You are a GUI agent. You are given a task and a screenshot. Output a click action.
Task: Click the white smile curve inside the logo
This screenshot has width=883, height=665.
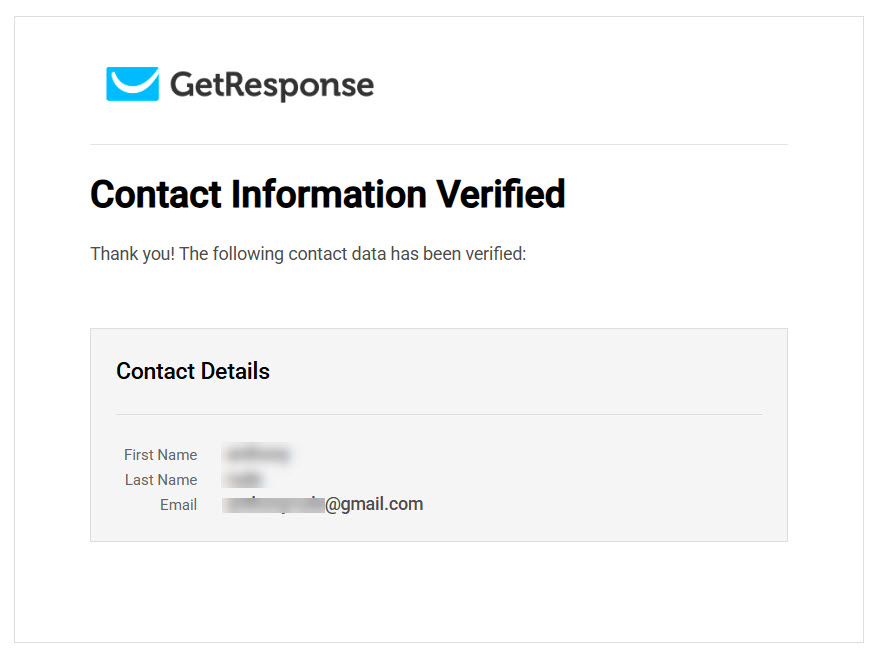pos(133,83)
